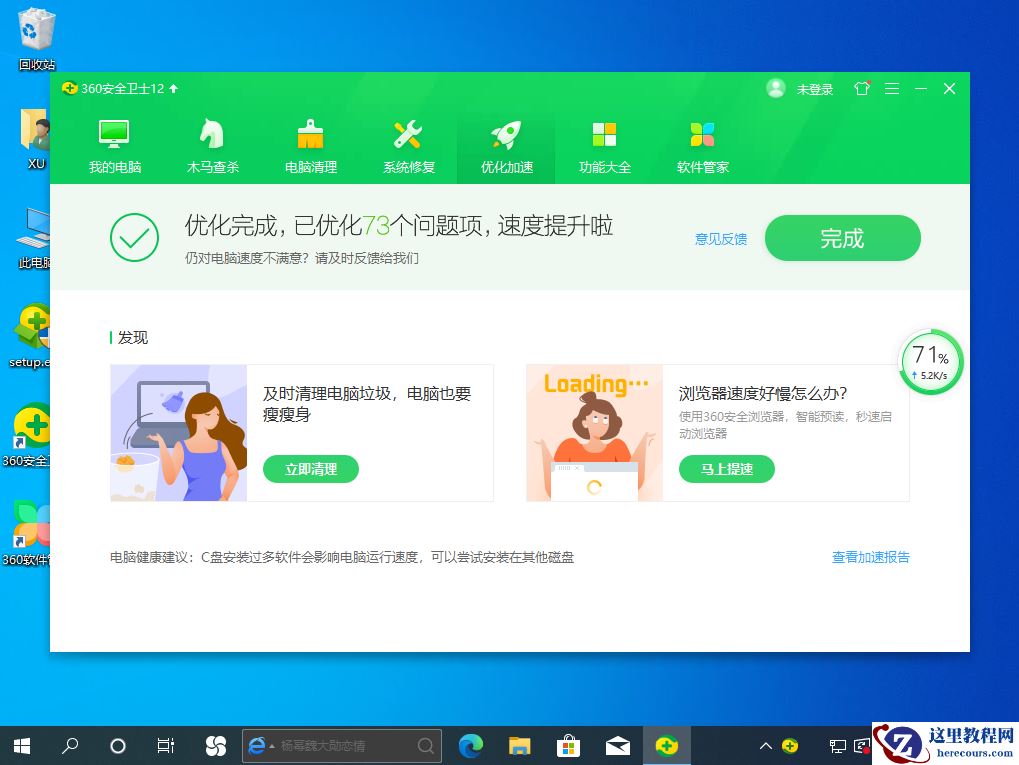
Task: Click the 71% acceleration ball widget
Action: coord(929,362)
